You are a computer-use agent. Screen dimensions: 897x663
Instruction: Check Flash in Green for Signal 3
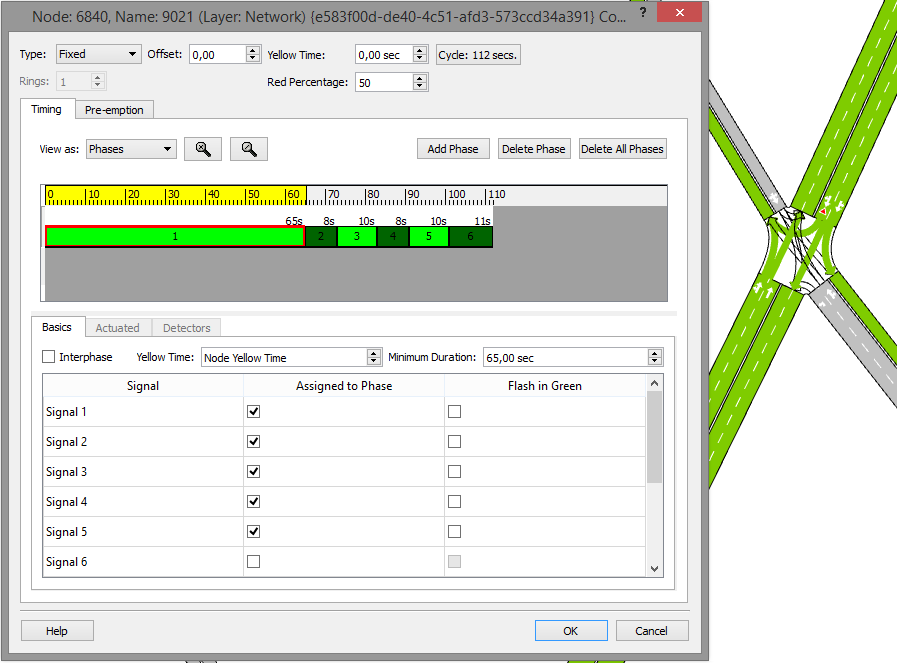click(454, 471)
